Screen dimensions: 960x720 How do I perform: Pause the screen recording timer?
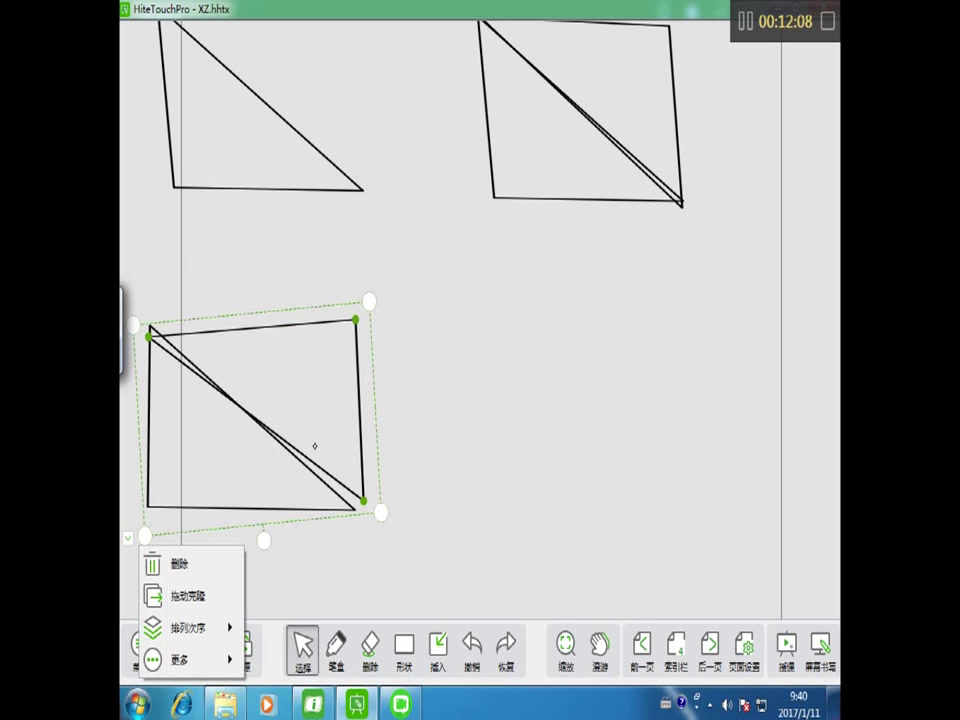click(745, 21)
